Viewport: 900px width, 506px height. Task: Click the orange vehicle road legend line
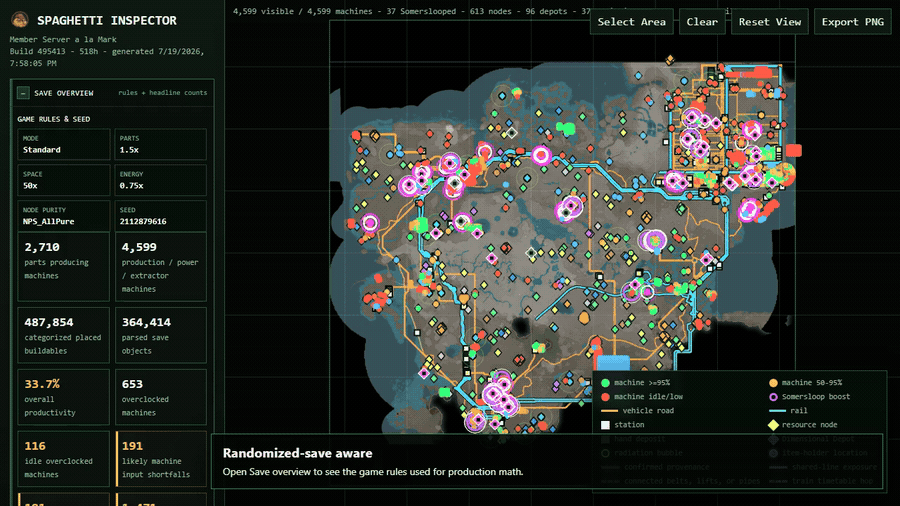tap(609, 411)
